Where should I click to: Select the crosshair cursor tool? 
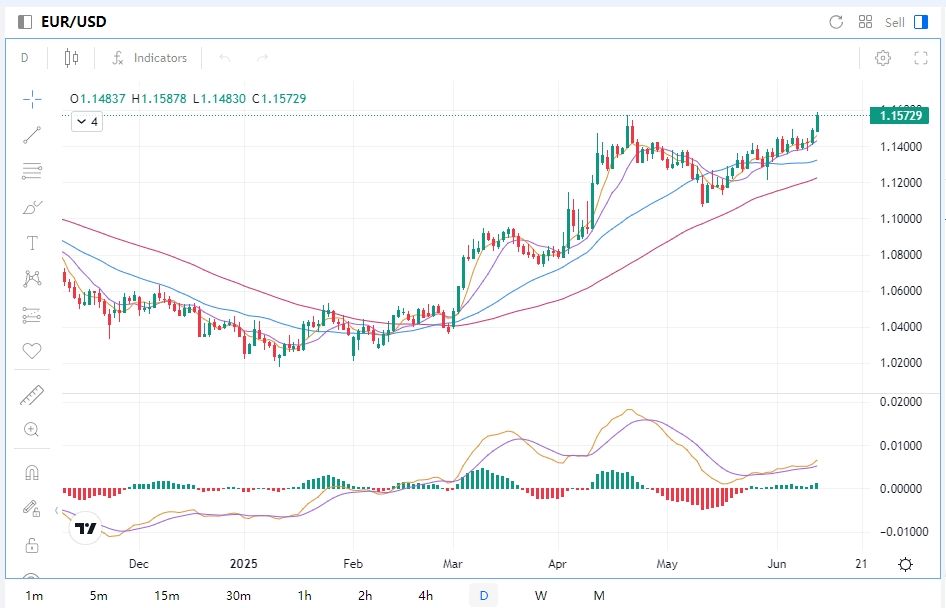[32, 98]
